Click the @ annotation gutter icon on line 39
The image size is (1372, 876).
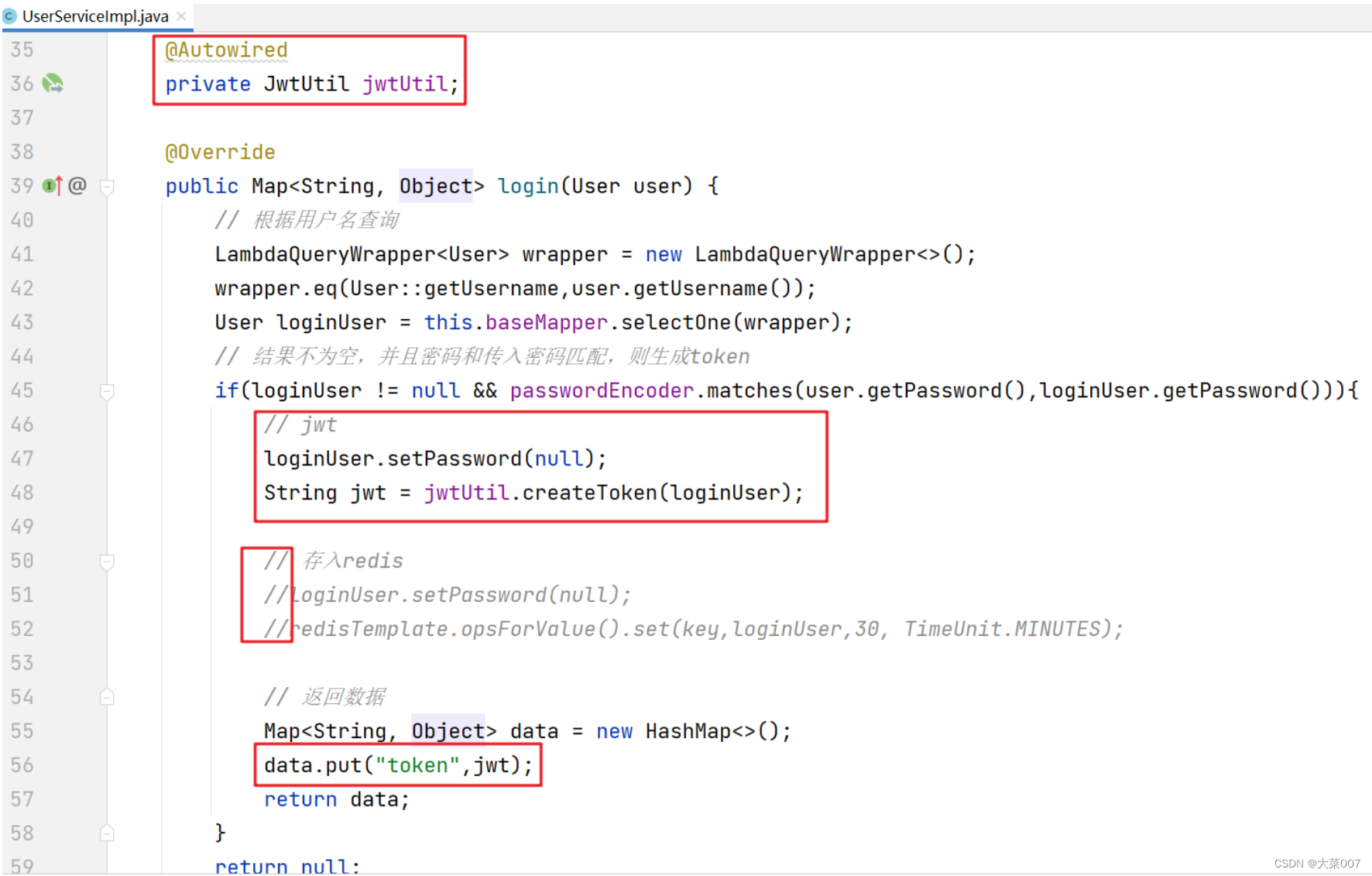tap(77, 185)
